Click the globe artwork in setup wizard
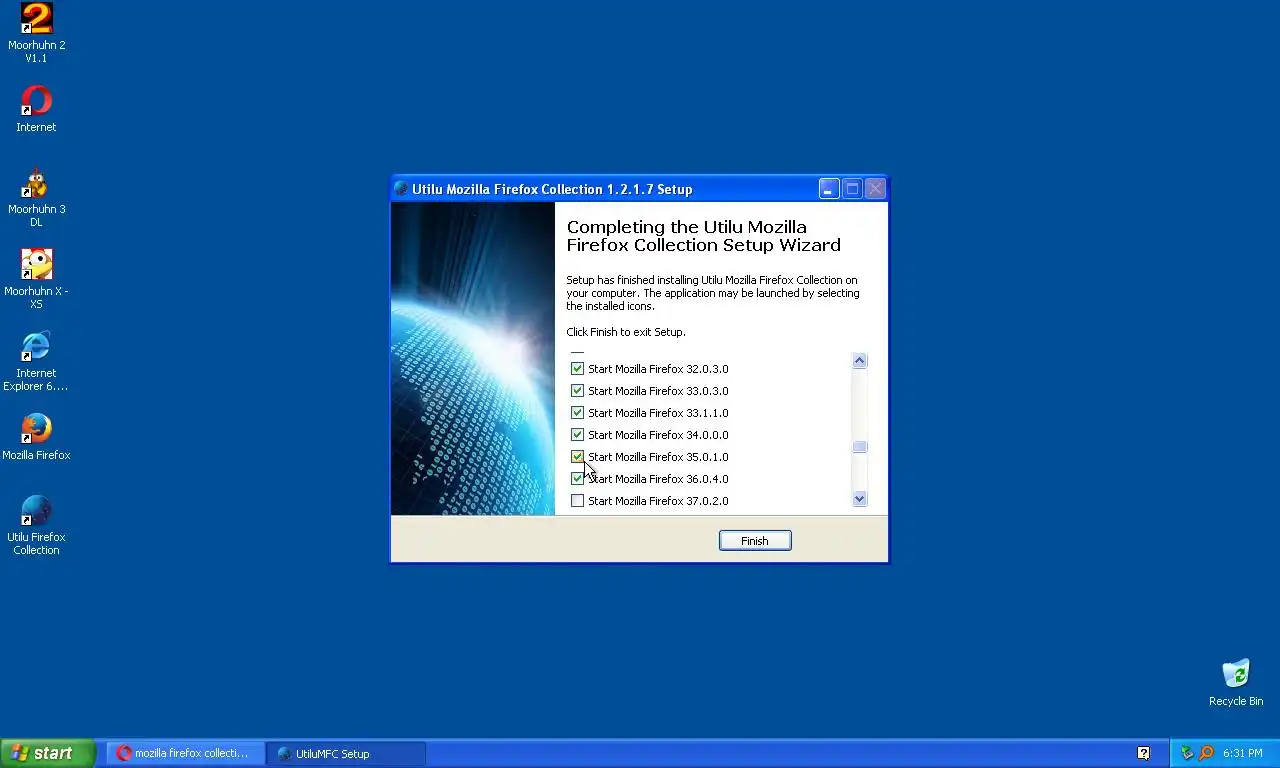 tap(473, 359)
